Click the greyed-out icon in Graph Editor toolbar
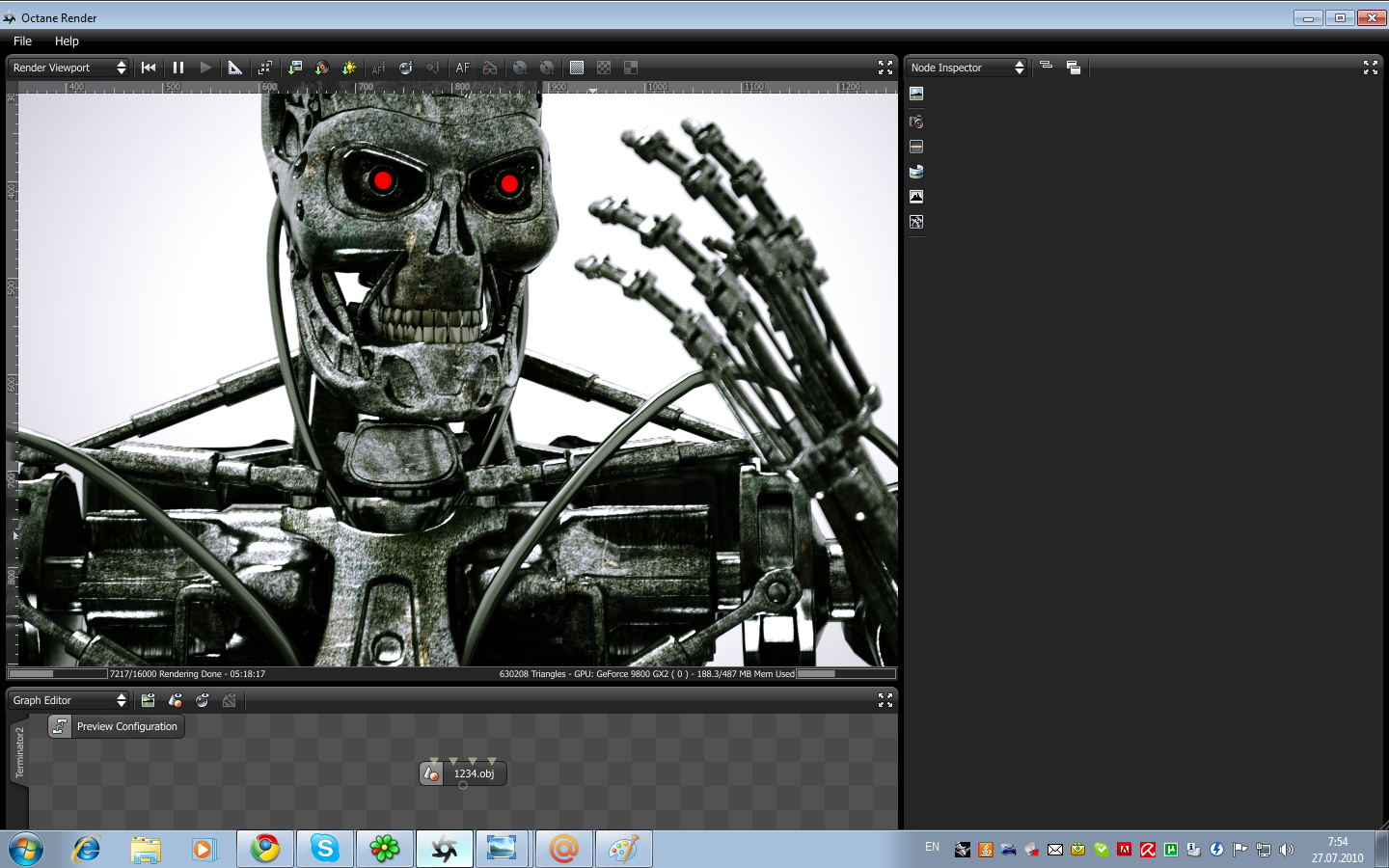 (x=230, y=700)
